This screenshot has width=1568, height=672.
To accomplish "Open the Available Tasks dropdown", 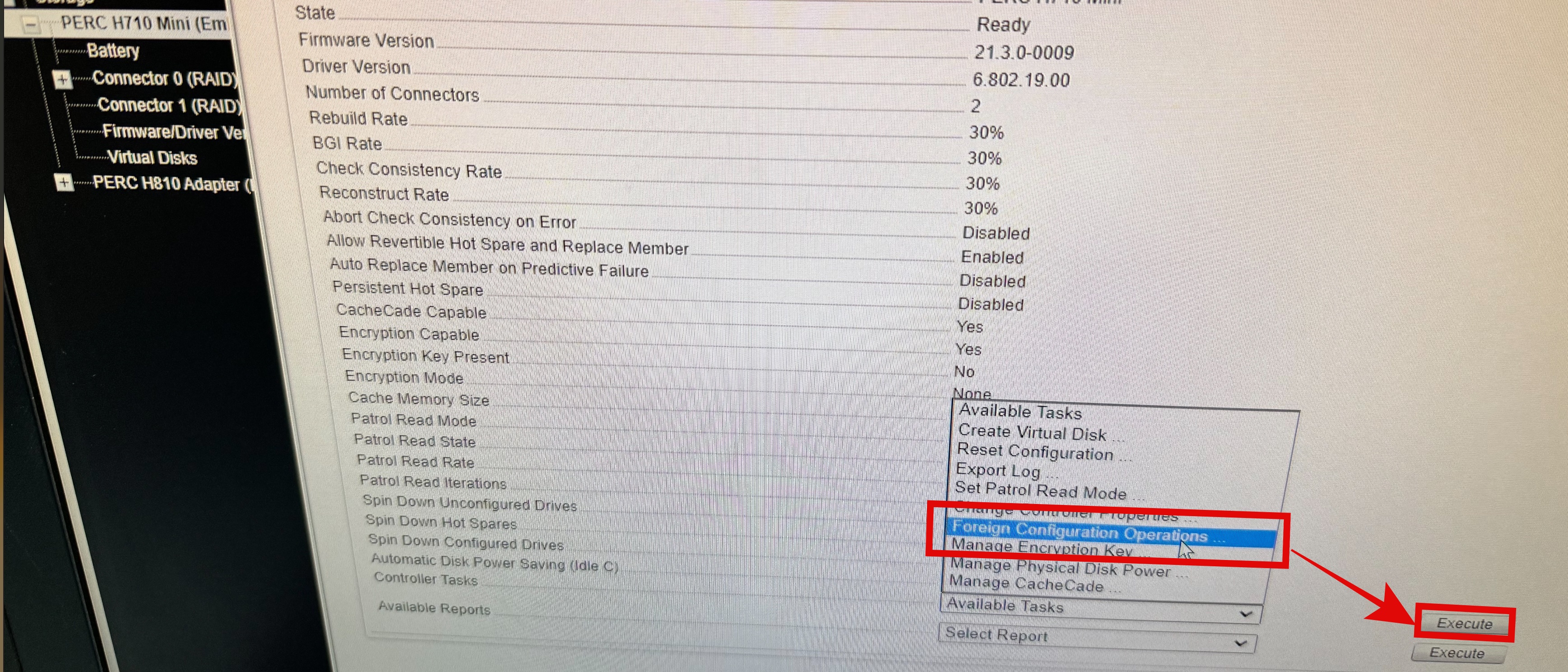I will 1100,607.
